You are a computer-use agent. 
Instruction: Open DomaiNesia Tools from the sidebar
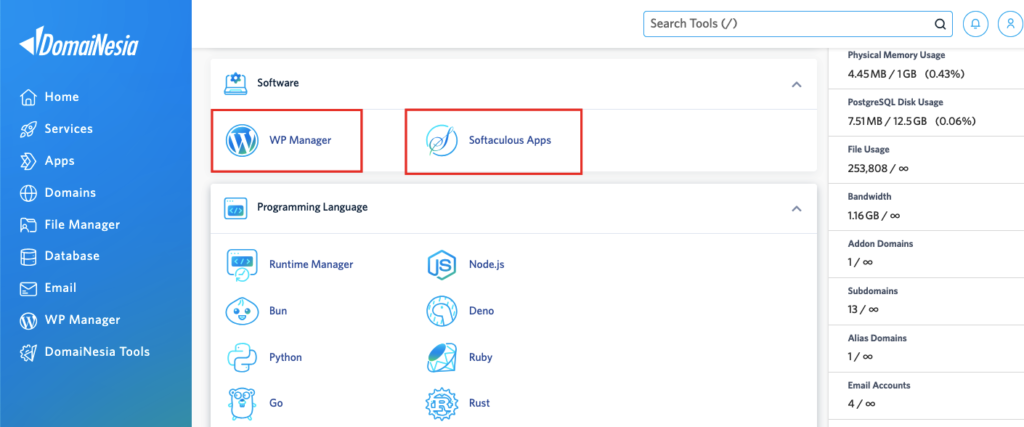click(x=97, y=353)
